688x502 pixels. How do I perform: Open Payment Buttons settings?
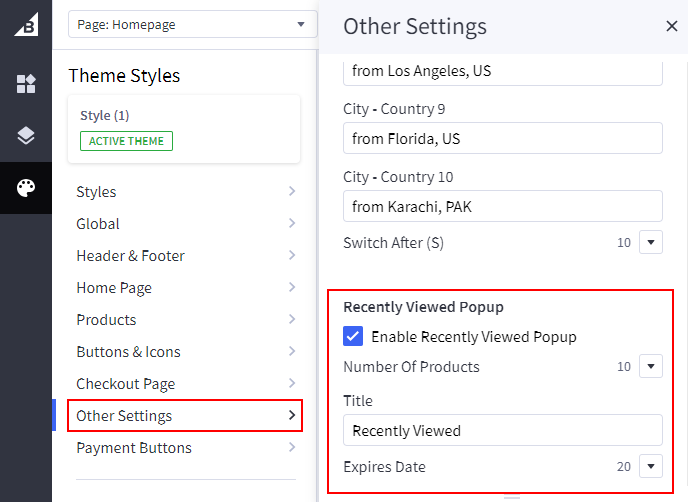pos(185,448)
